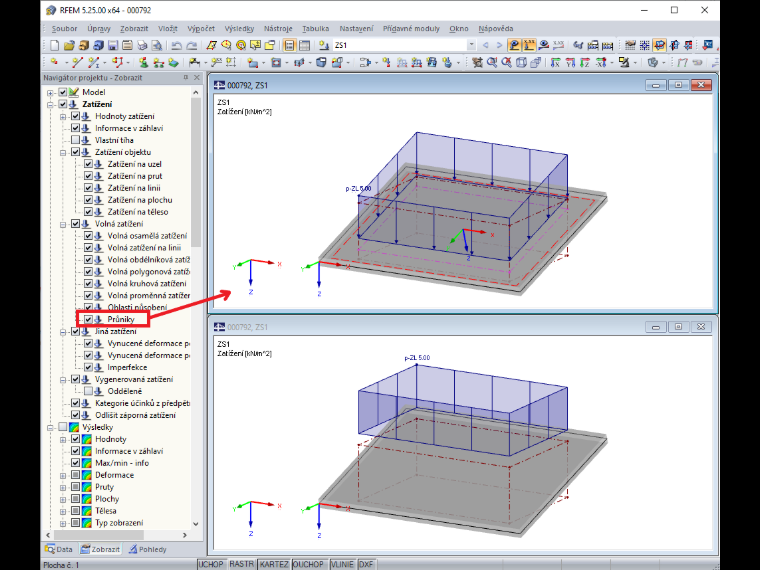Toggle RASTR grid in status bar
Screen dimensions: 760x570
click(x=241, y=564)
